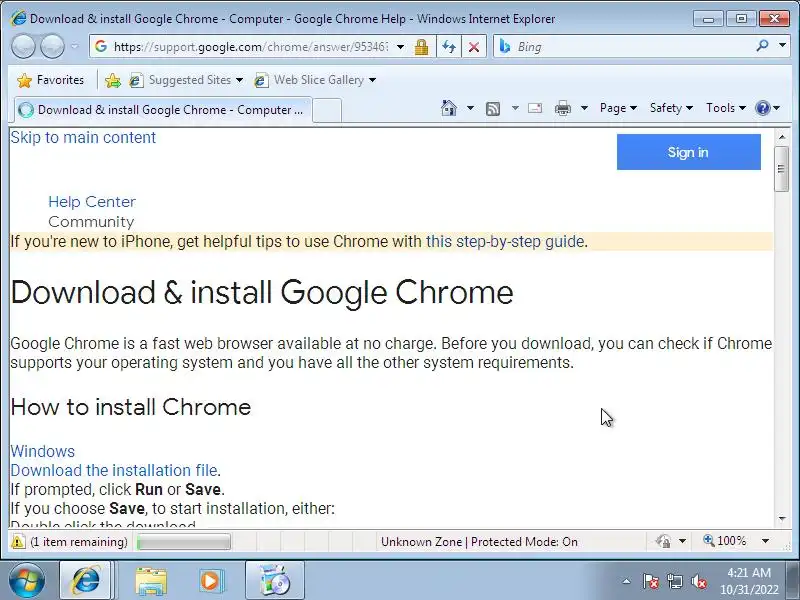Click the Home page icon
800x600 pixels.
(x=448, y=108)
